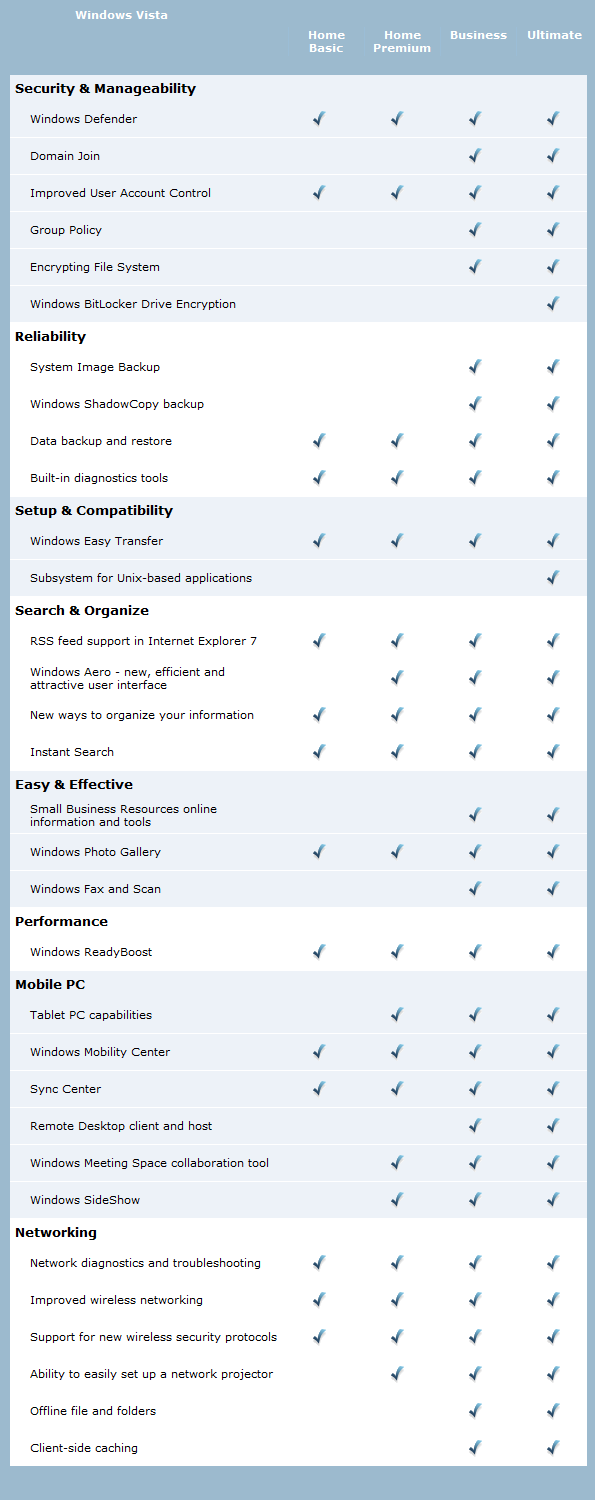Click Windows ReadyBoost checkmark under Home Basic
The image size is (595, 1500).
(x=319, y=952)
